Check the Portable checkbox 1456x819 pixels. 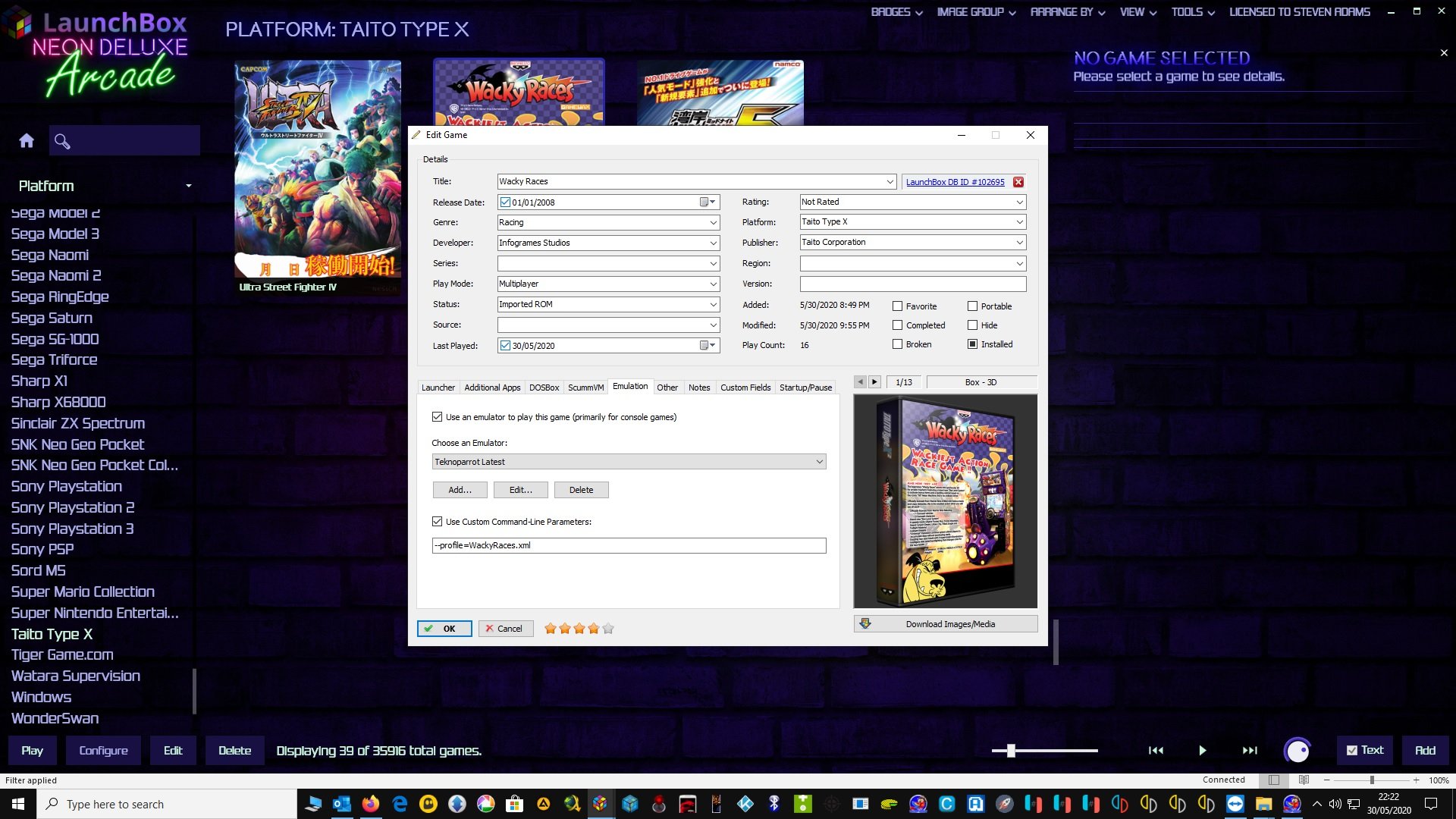pyautogui.click(x=972, y=306)
